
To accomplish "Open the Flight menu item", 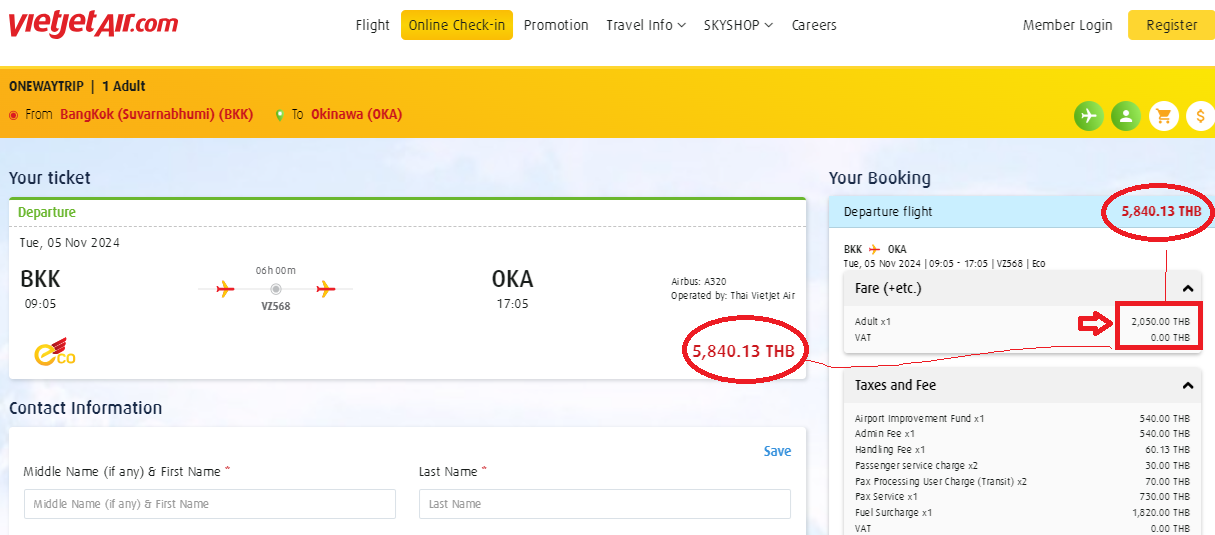I will (373, 25).
